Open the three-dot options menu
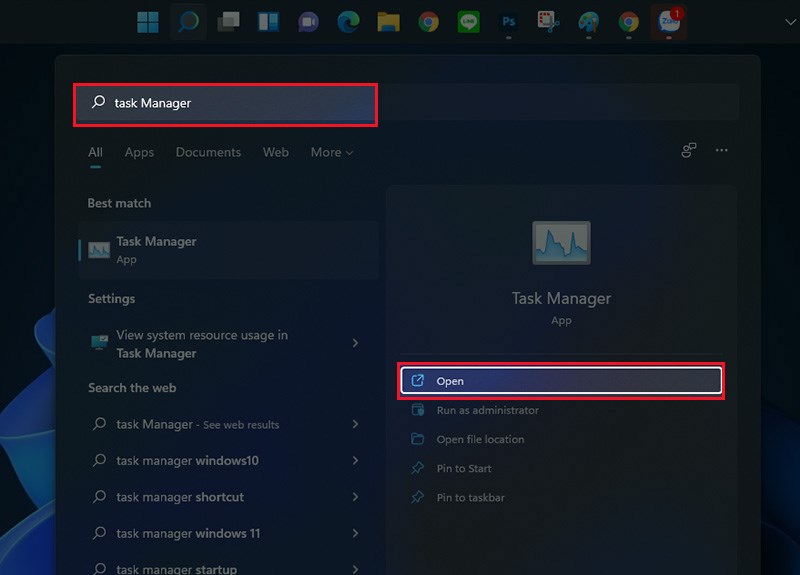This screenshot has width=800, height=575. pos(721,150)
